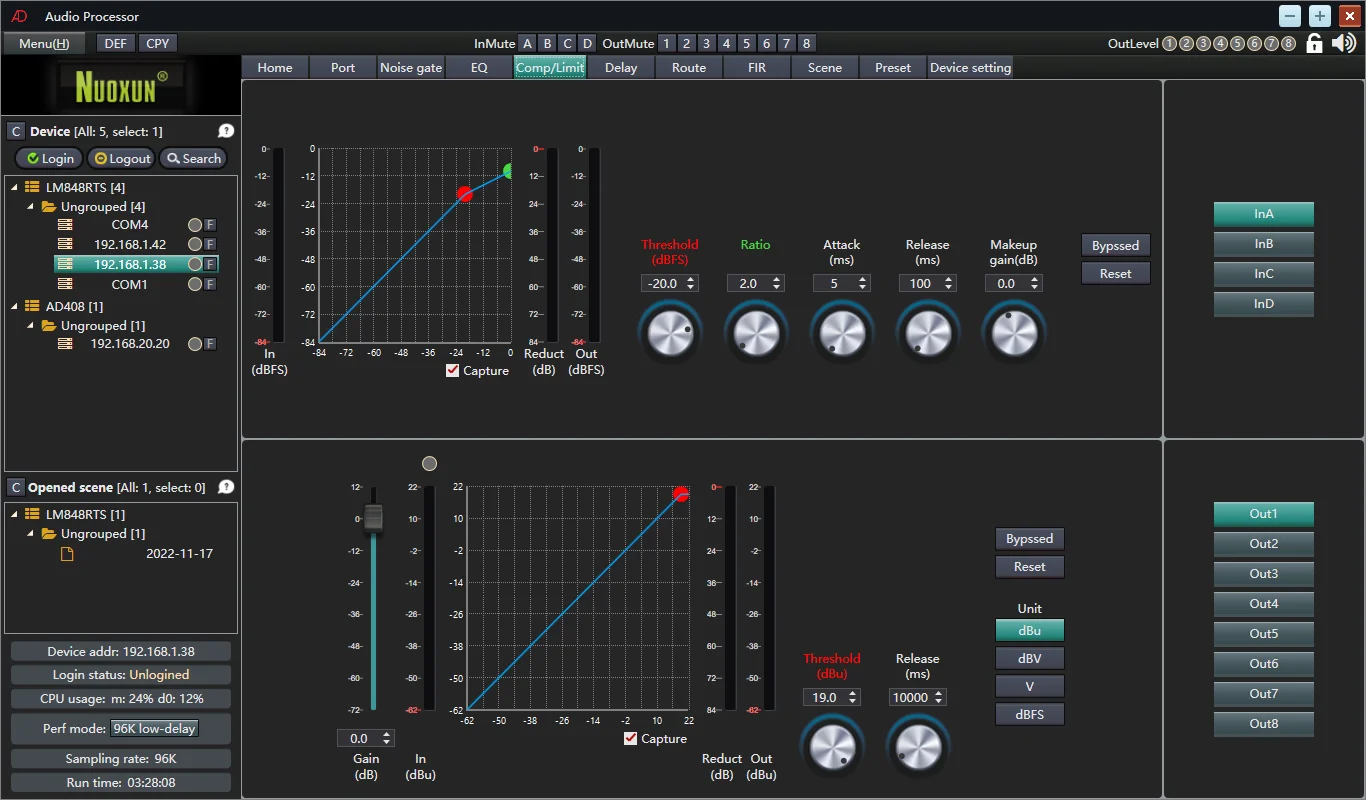Click the Threshold (dBFS) value field

[x=662, y=283]
